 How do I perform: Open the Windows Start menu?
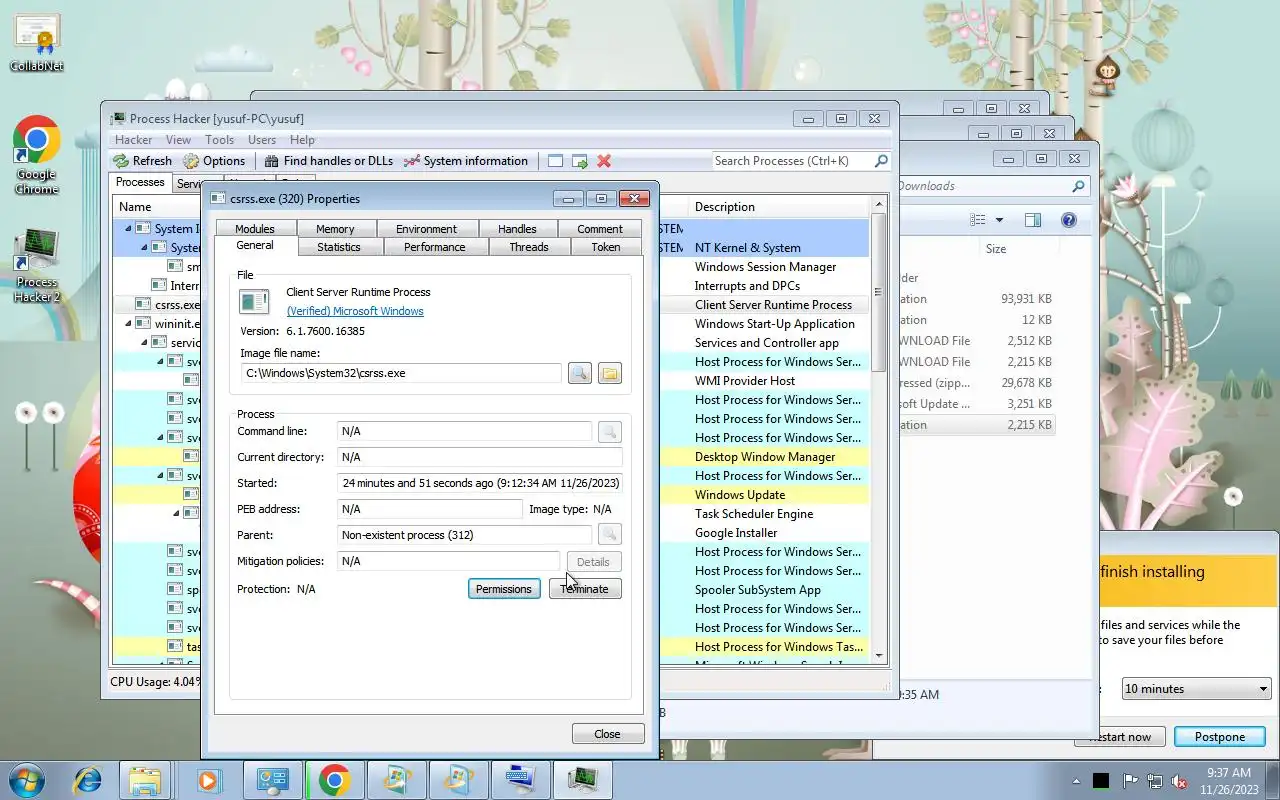pyautogui.click(x=26, y=779)
